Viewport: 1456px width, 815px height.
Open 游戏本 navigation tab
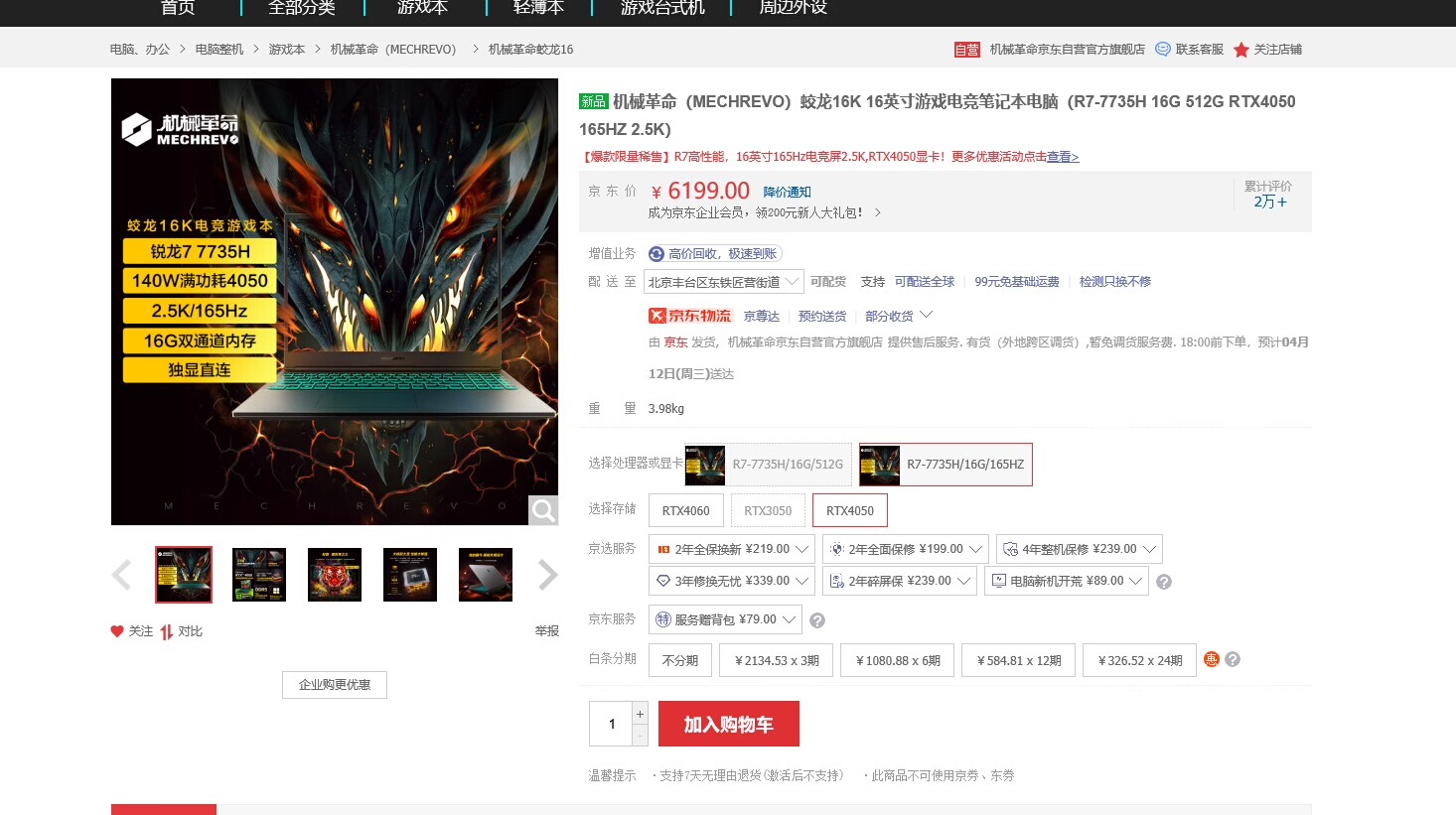[423, 8]
